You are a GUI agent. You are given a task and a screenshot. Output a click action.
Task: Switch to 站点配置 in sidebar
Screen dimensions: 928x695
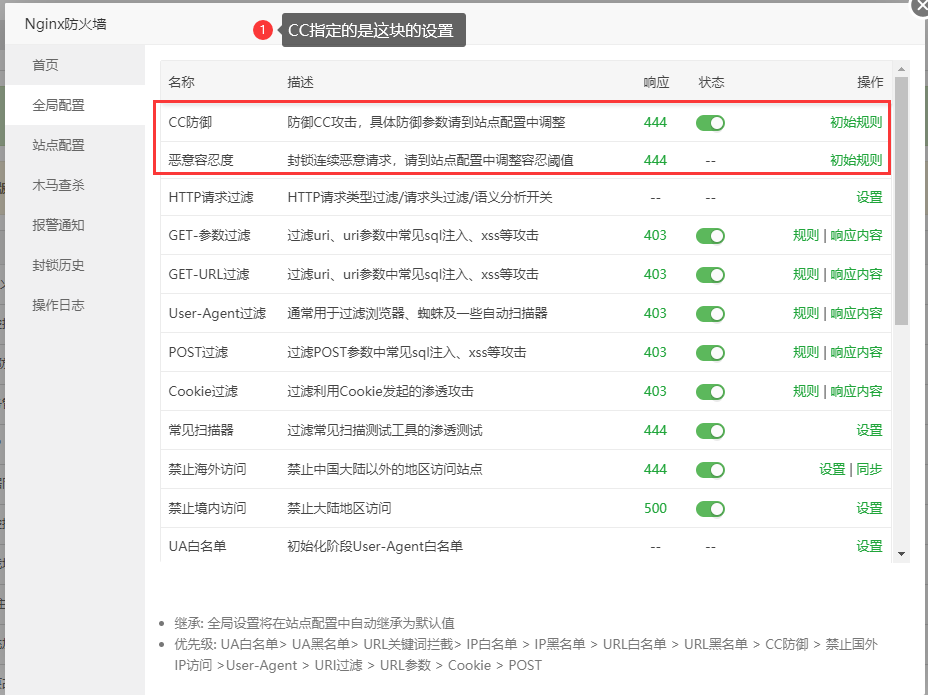pos(58,145)
